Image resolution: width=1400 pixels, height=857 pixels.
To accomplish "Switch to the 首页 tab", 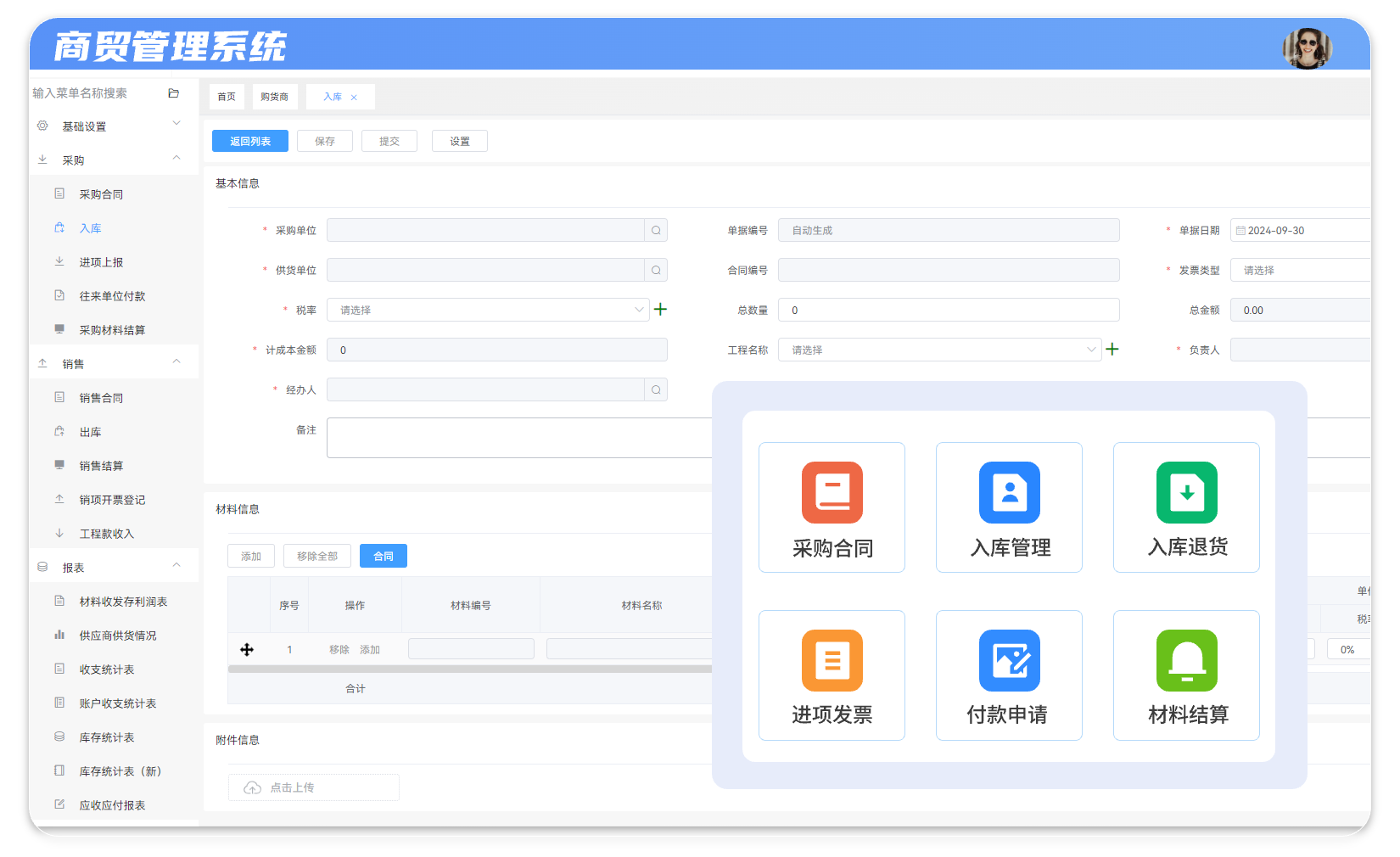I will 227,97.
